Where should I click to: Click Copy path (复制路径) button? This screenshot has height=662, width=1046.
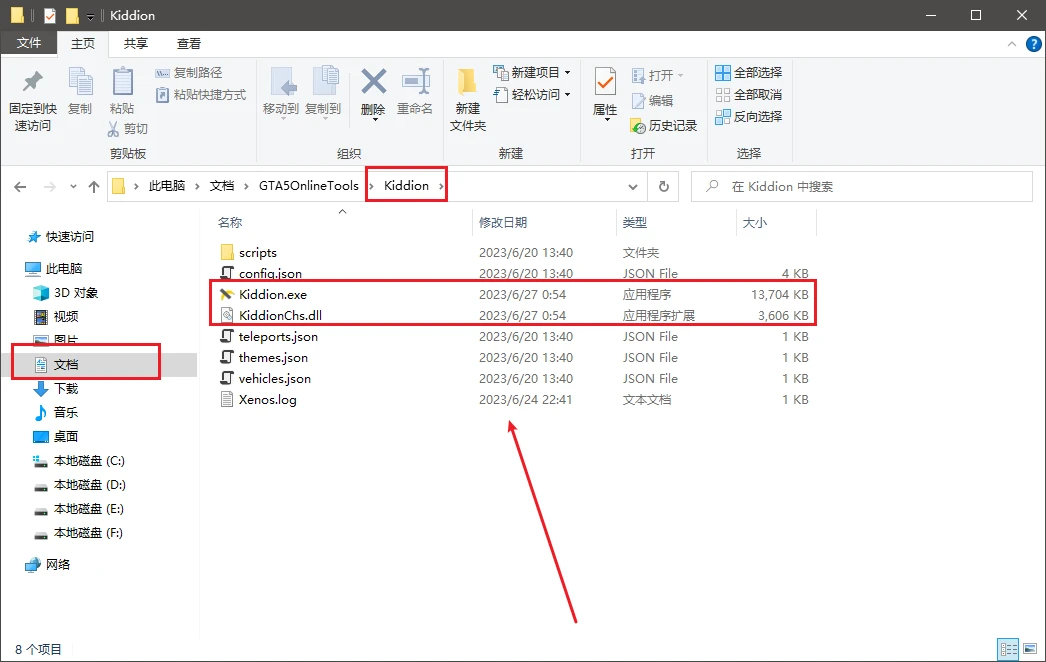(189, 73)
